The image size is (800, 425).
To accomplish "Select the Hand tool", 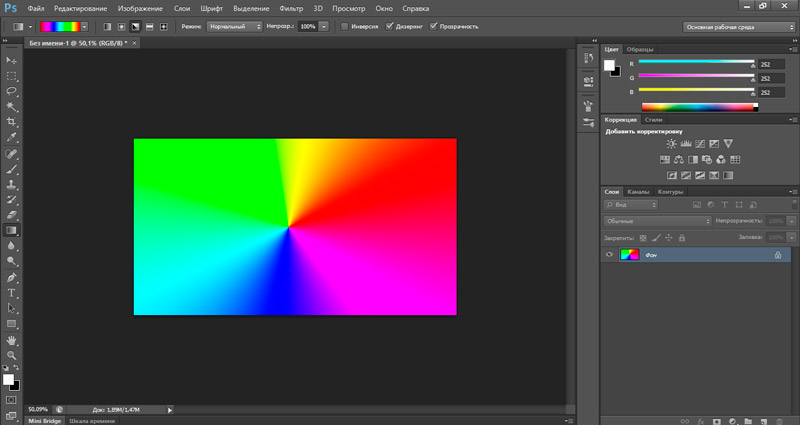I will click(x=12, y=340).
